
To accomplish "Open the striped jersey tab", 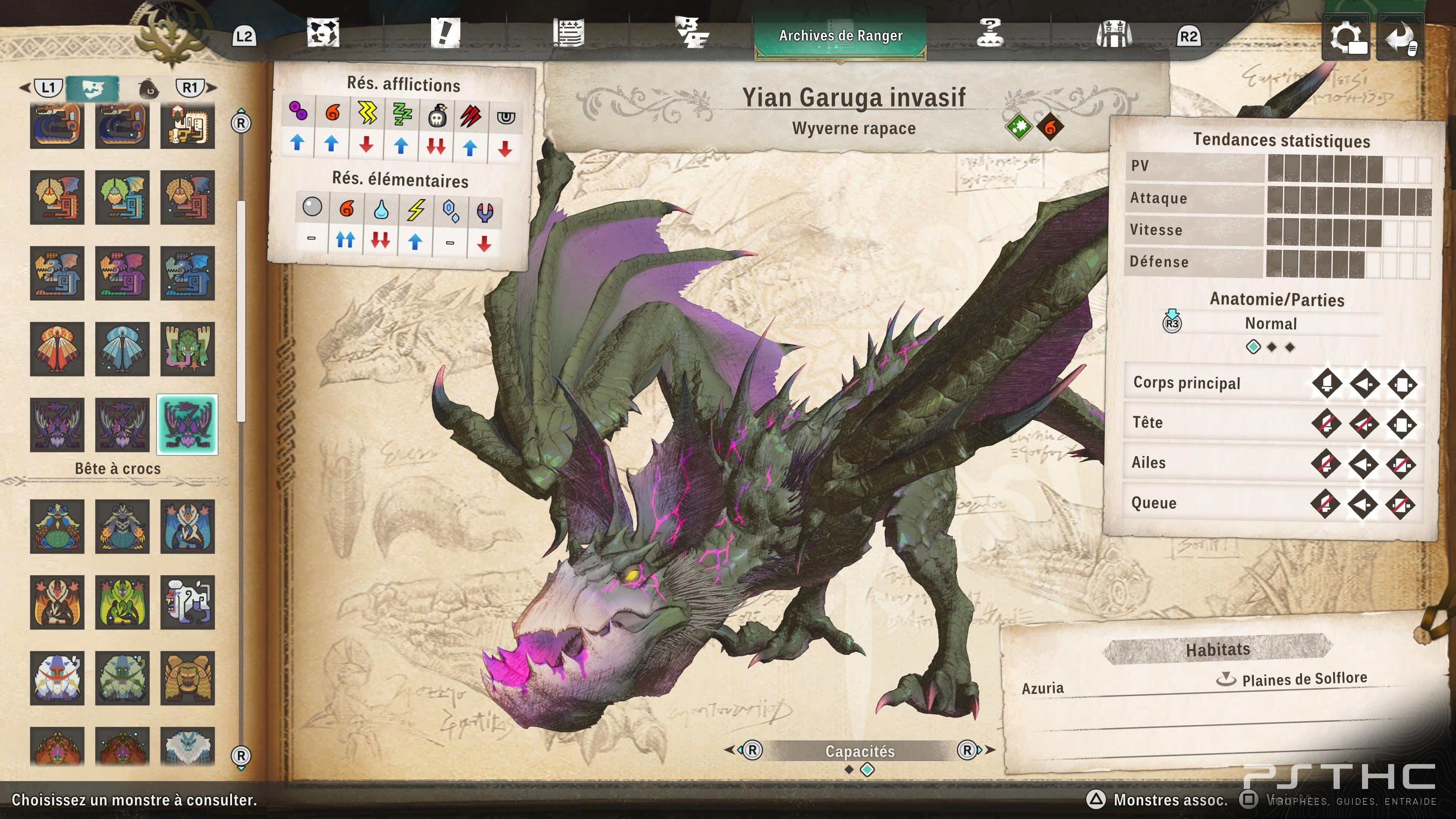I will pyautogui.click(x=1114, y=33).
